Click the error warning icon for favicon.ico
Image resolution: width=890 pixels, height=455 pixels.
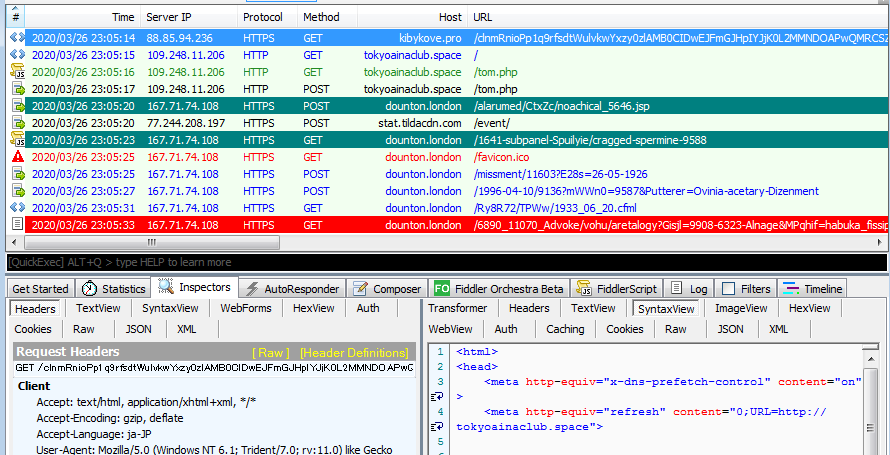pyautogui.click(x=17, y=157)
